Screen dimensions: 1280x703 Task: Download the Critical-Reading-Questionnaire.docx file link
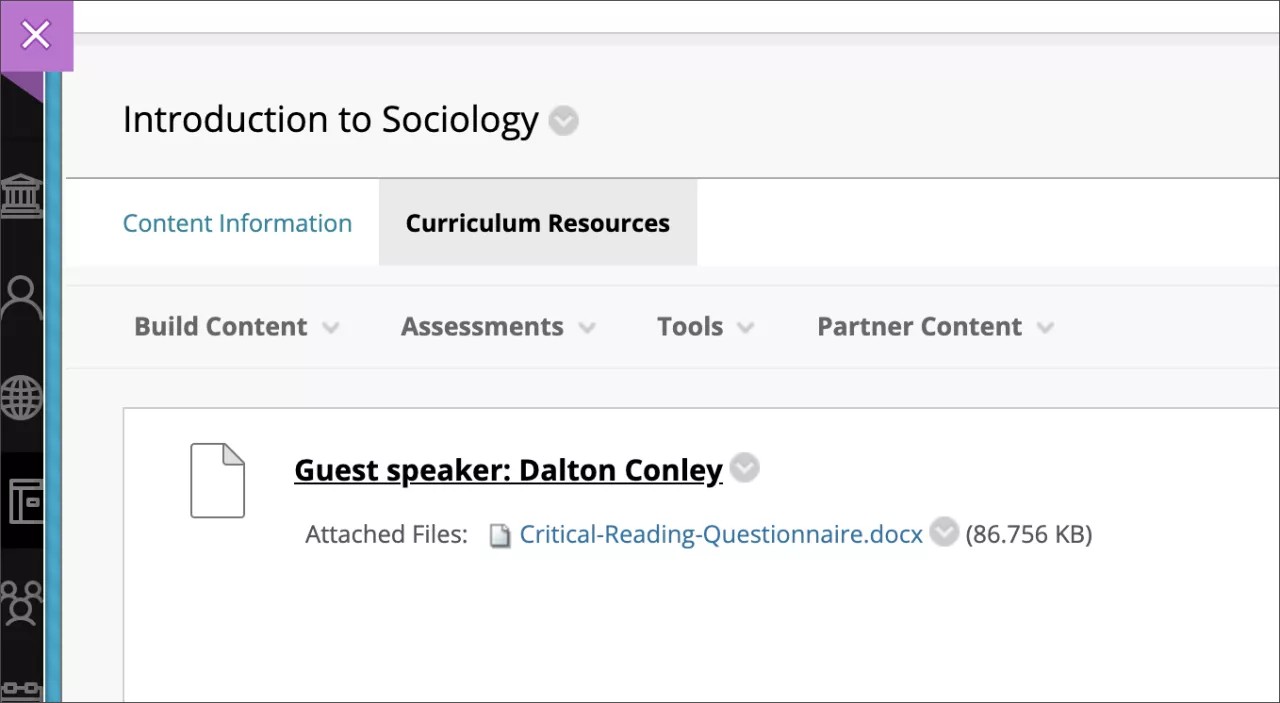click(720, 534)
